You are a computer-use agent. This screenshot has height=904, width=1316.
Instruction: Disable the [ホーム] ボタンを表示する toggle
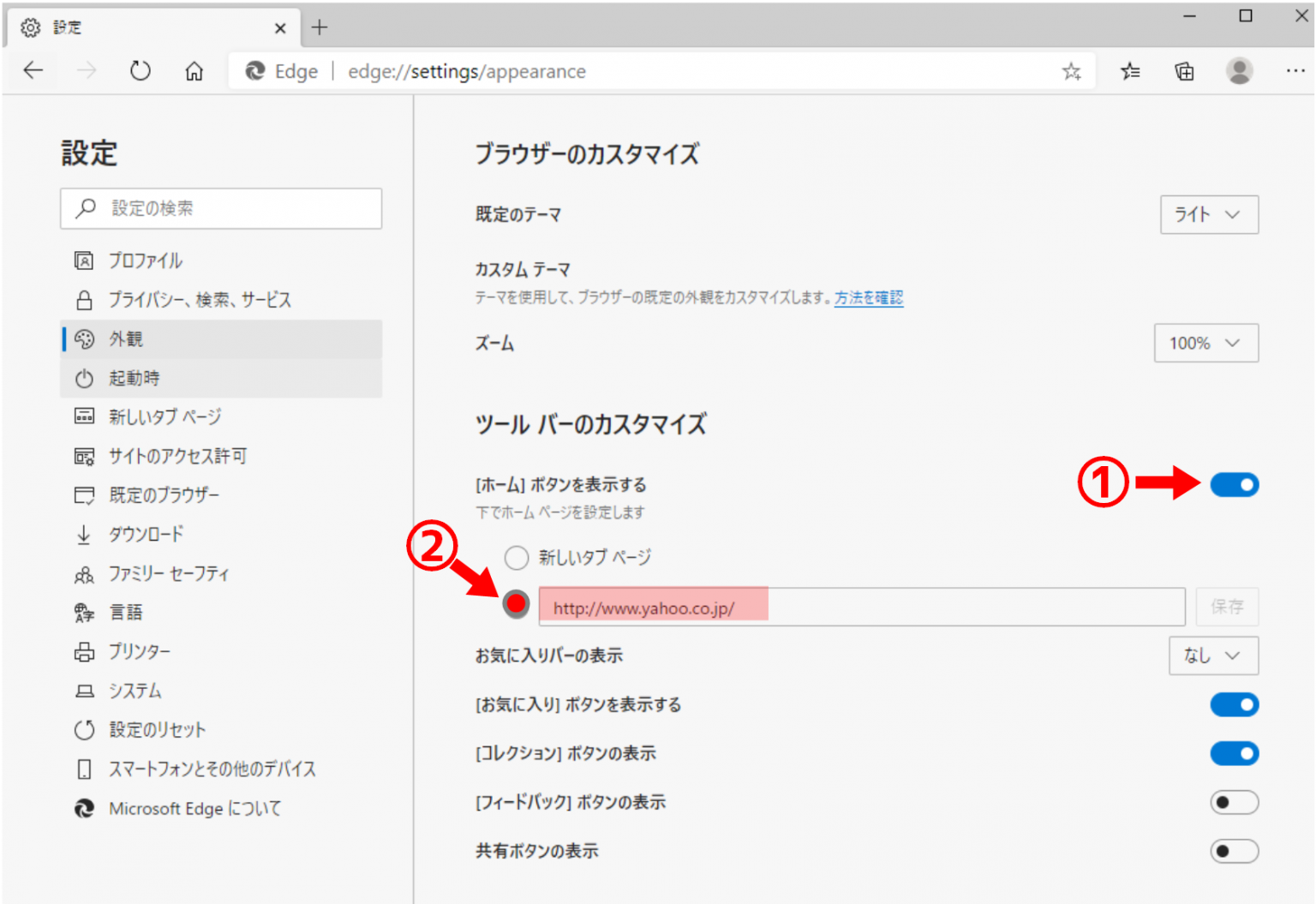(x=1234, y=484)
